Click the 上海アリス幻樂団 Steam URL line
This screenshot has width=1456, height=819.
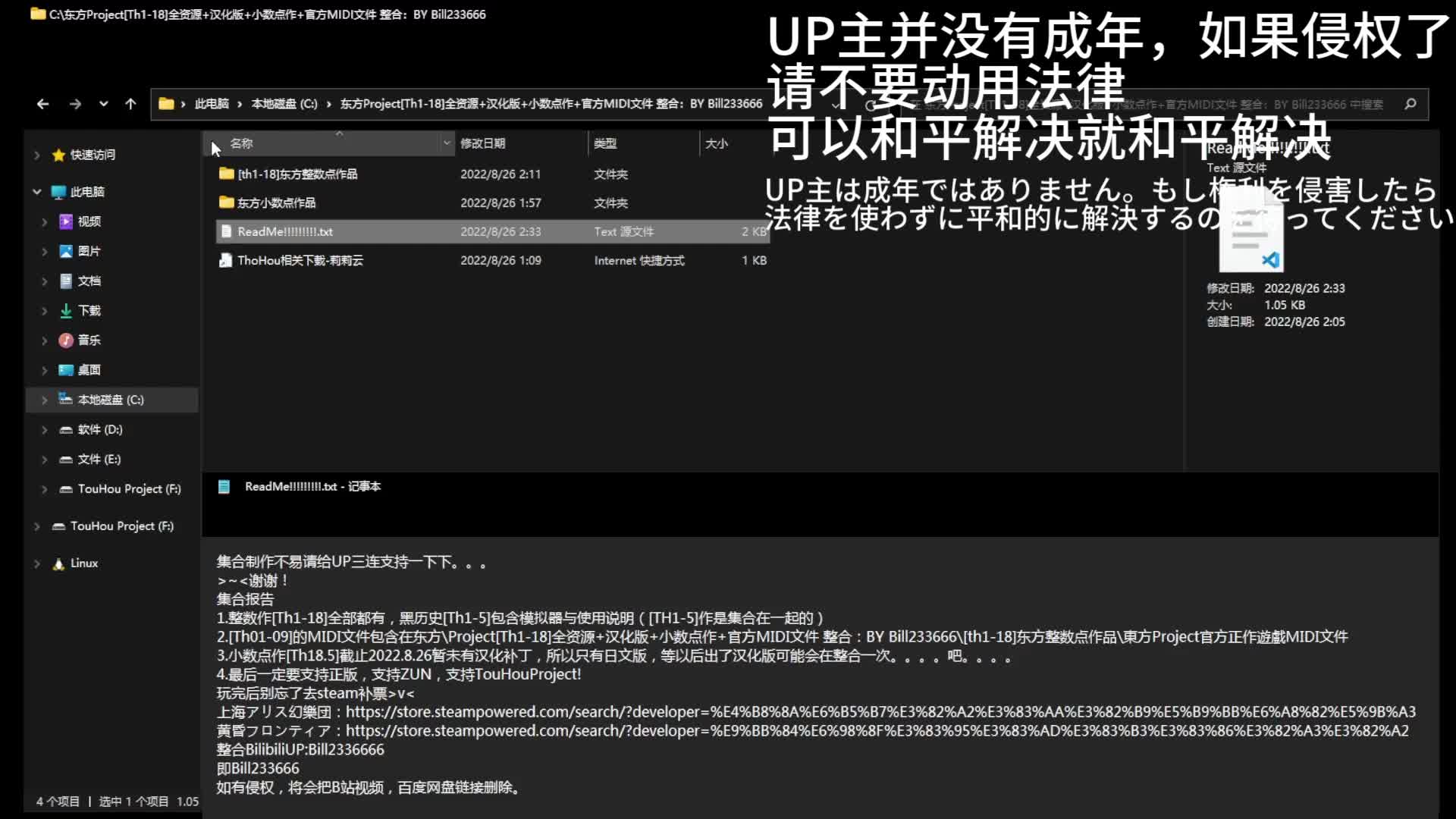pyautogui.click(x=816, y=712)
